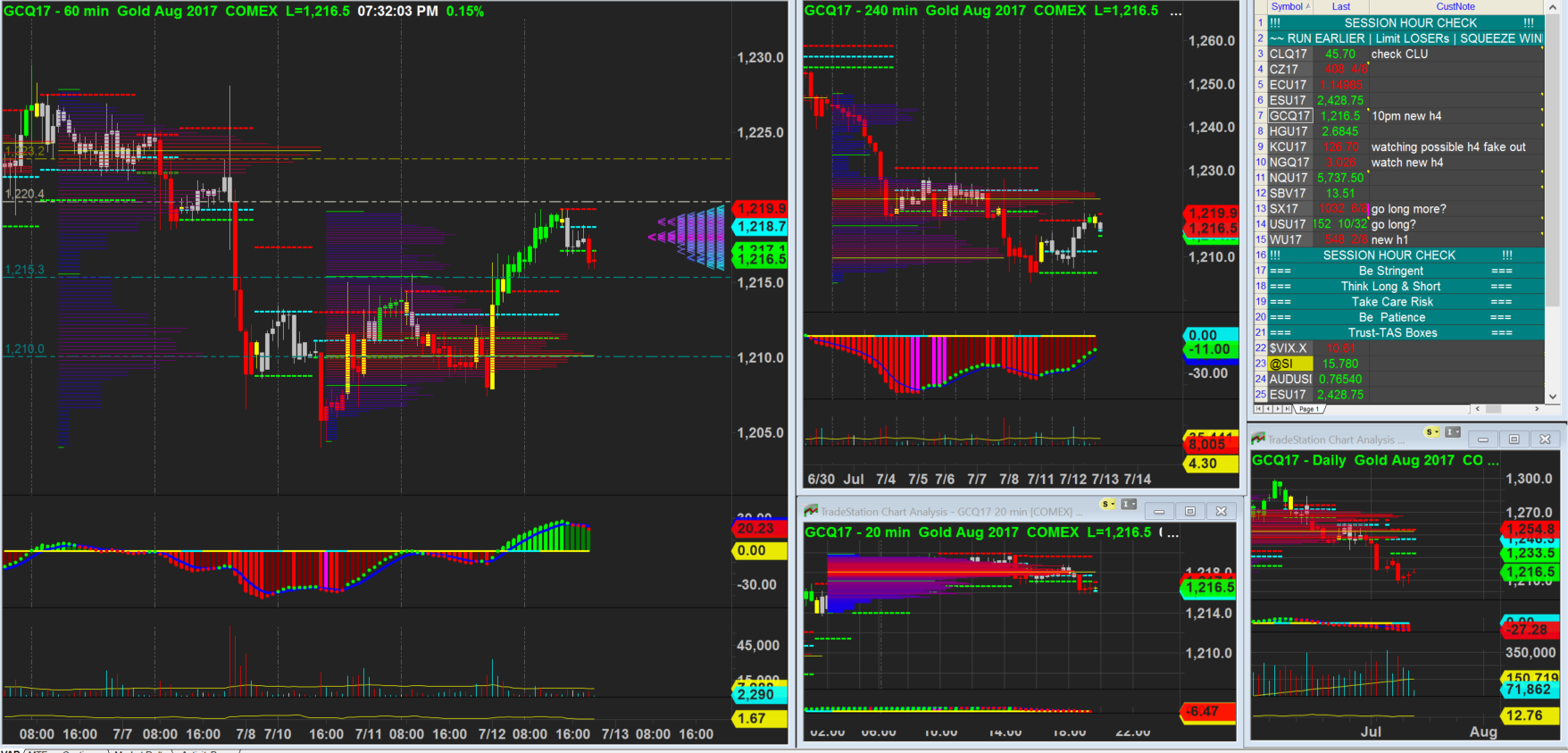
Task: Click the watchlist horizontal scrollbar left arrow
Action: point(1478,409)
